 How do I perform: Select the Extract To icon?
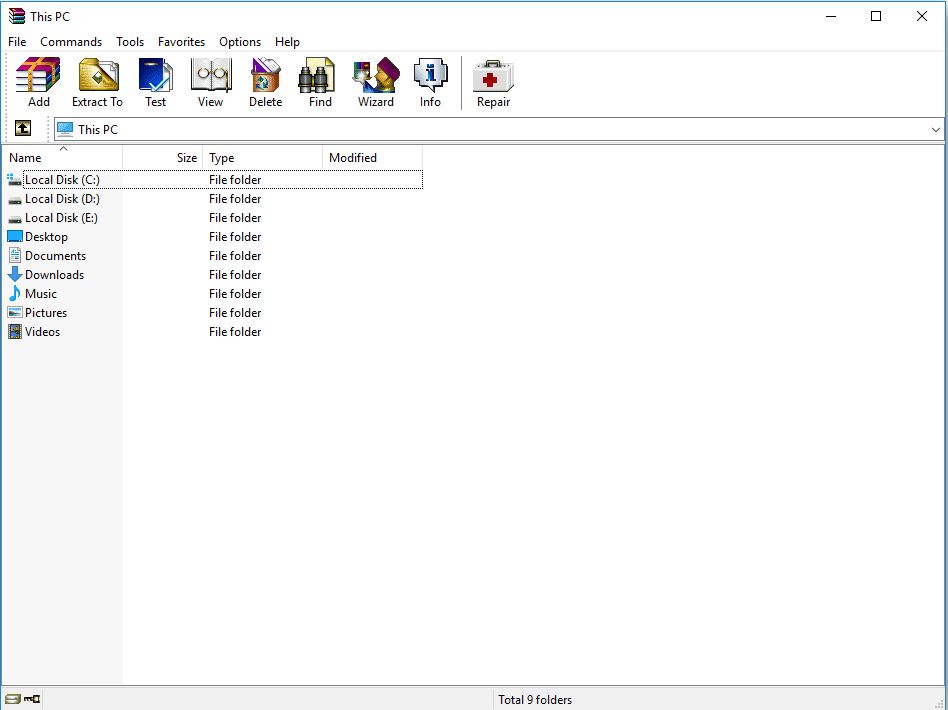97,82
